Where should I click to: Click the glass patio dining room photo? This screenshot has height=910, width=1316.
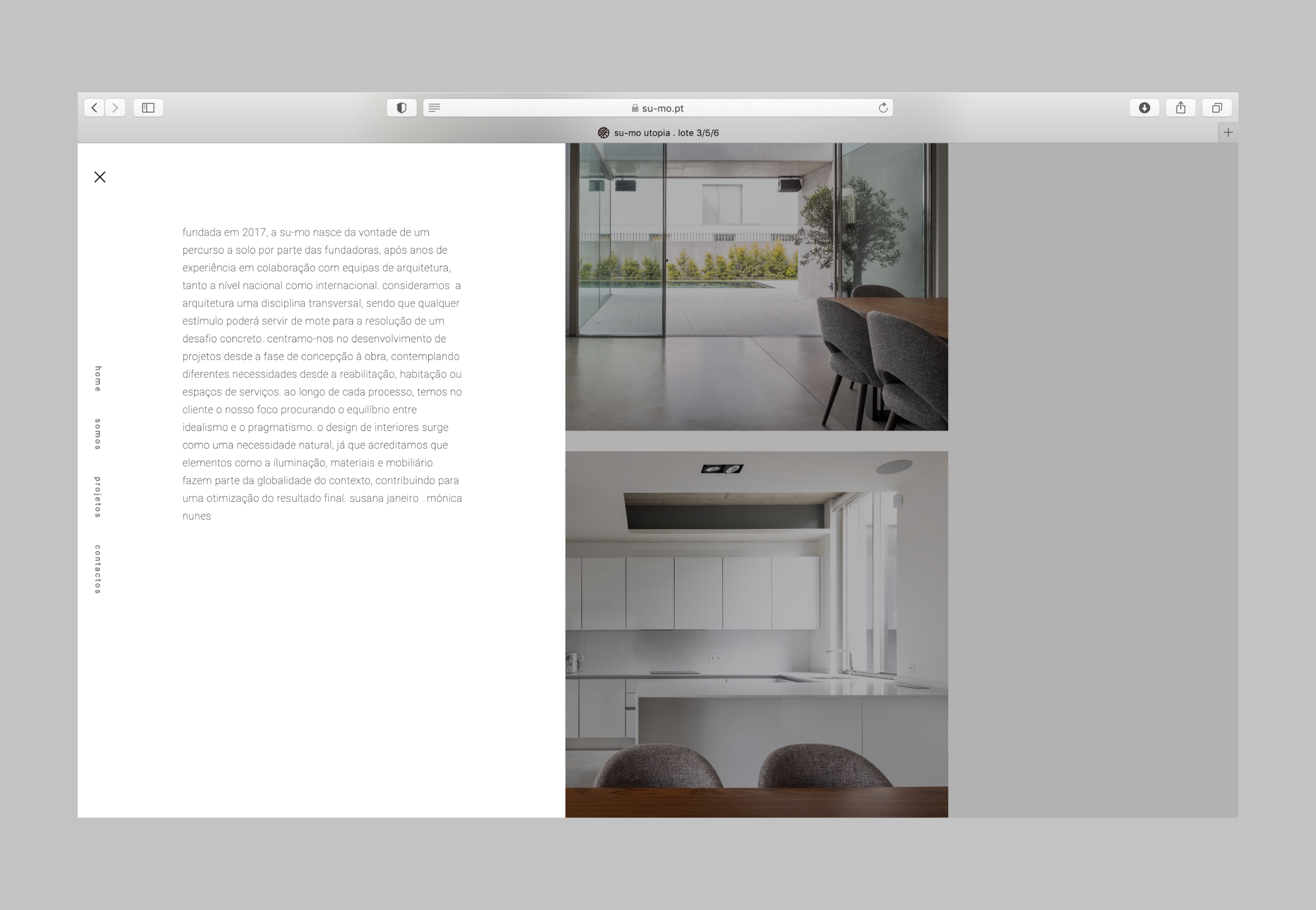click(x=756, y=287)
